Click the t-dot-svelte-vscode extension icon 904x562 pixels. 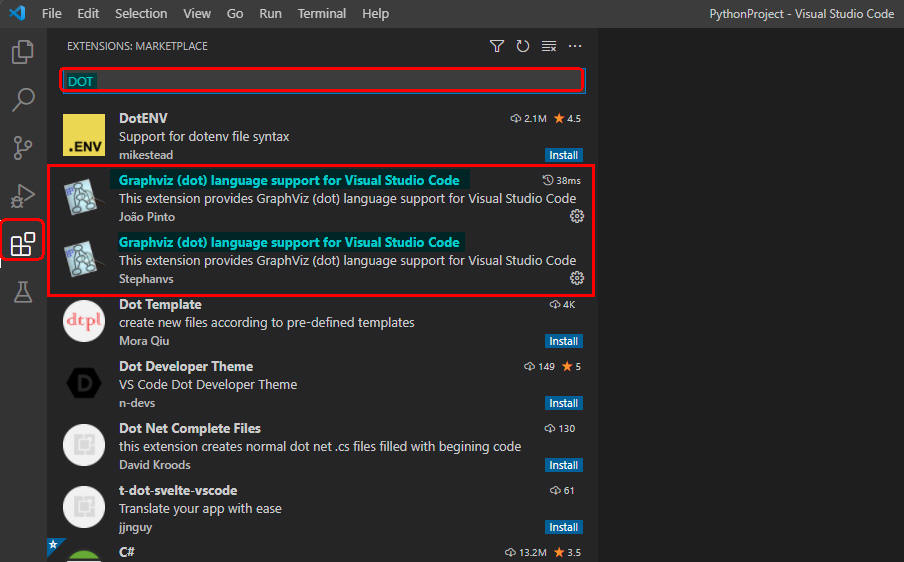point(84,507)
